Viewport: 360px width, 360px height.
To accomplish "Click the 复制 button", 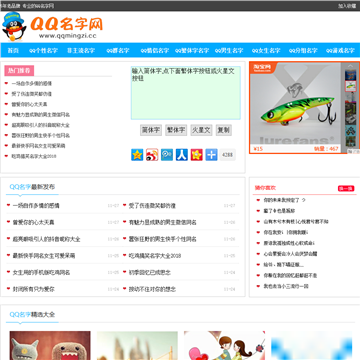I will [224, 130].
